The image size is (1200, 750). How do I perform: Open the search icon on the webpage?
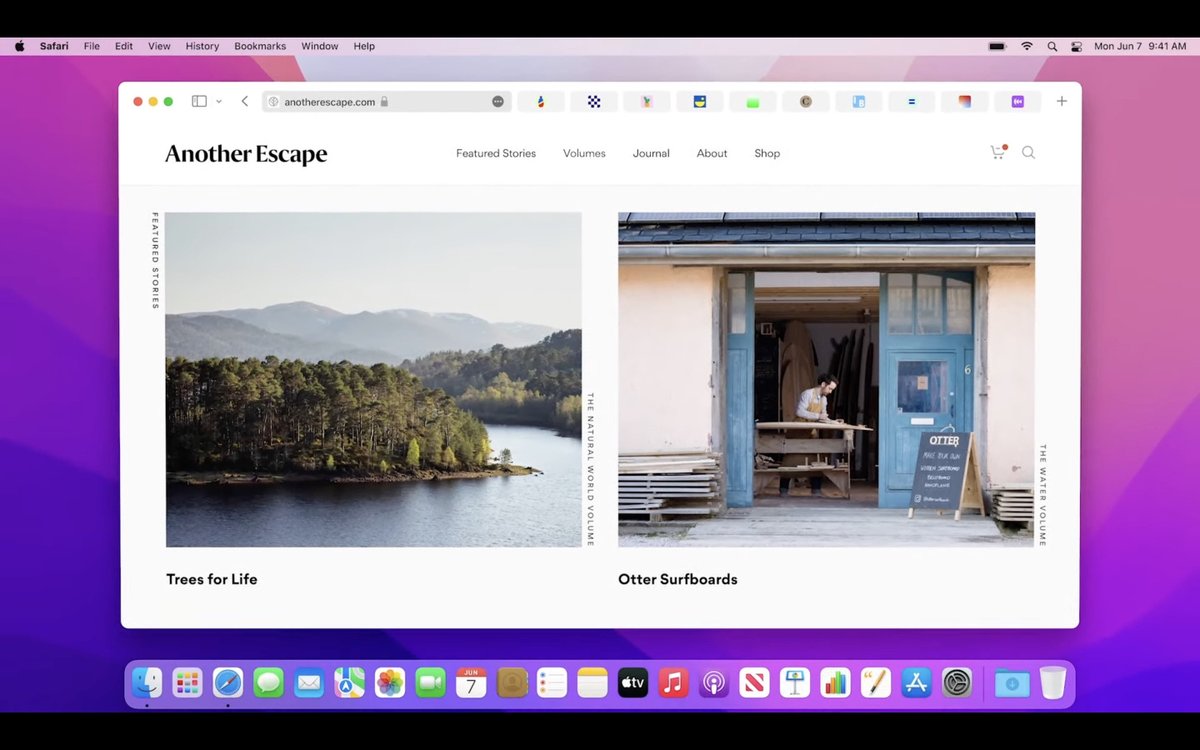tap(1029, 152)
